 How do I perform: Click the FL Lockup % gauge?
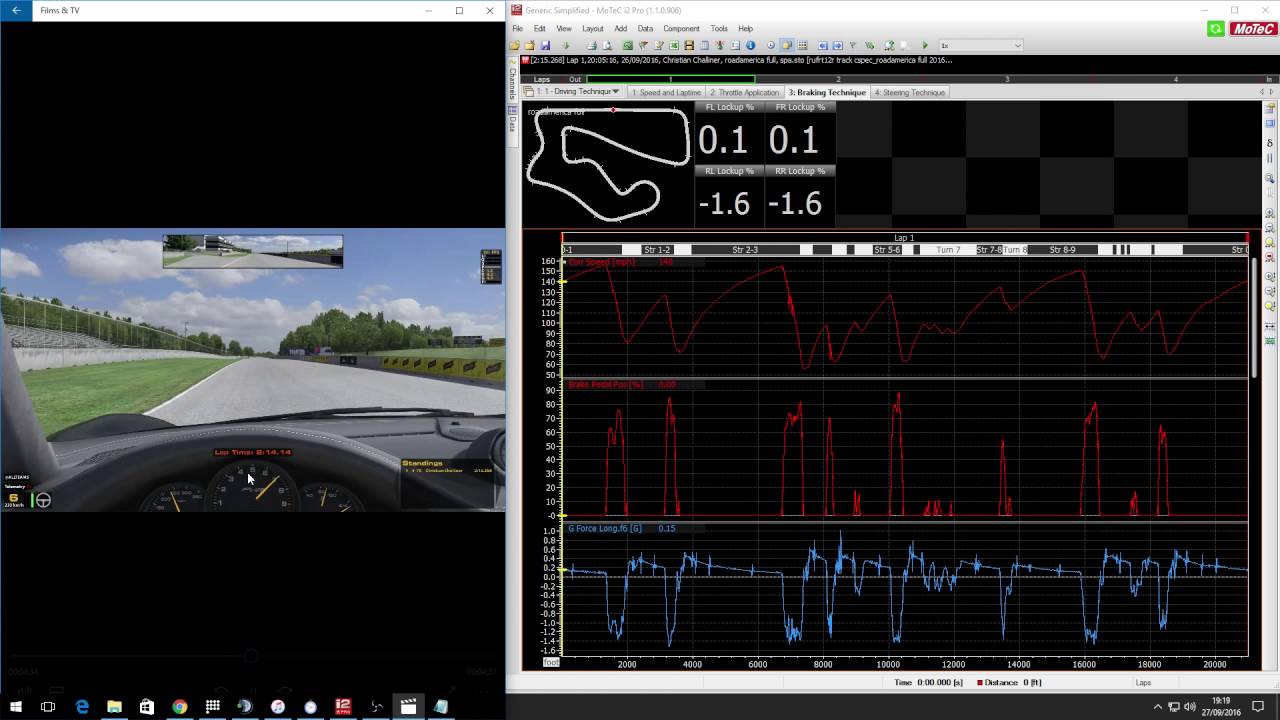tap(729, 131)
